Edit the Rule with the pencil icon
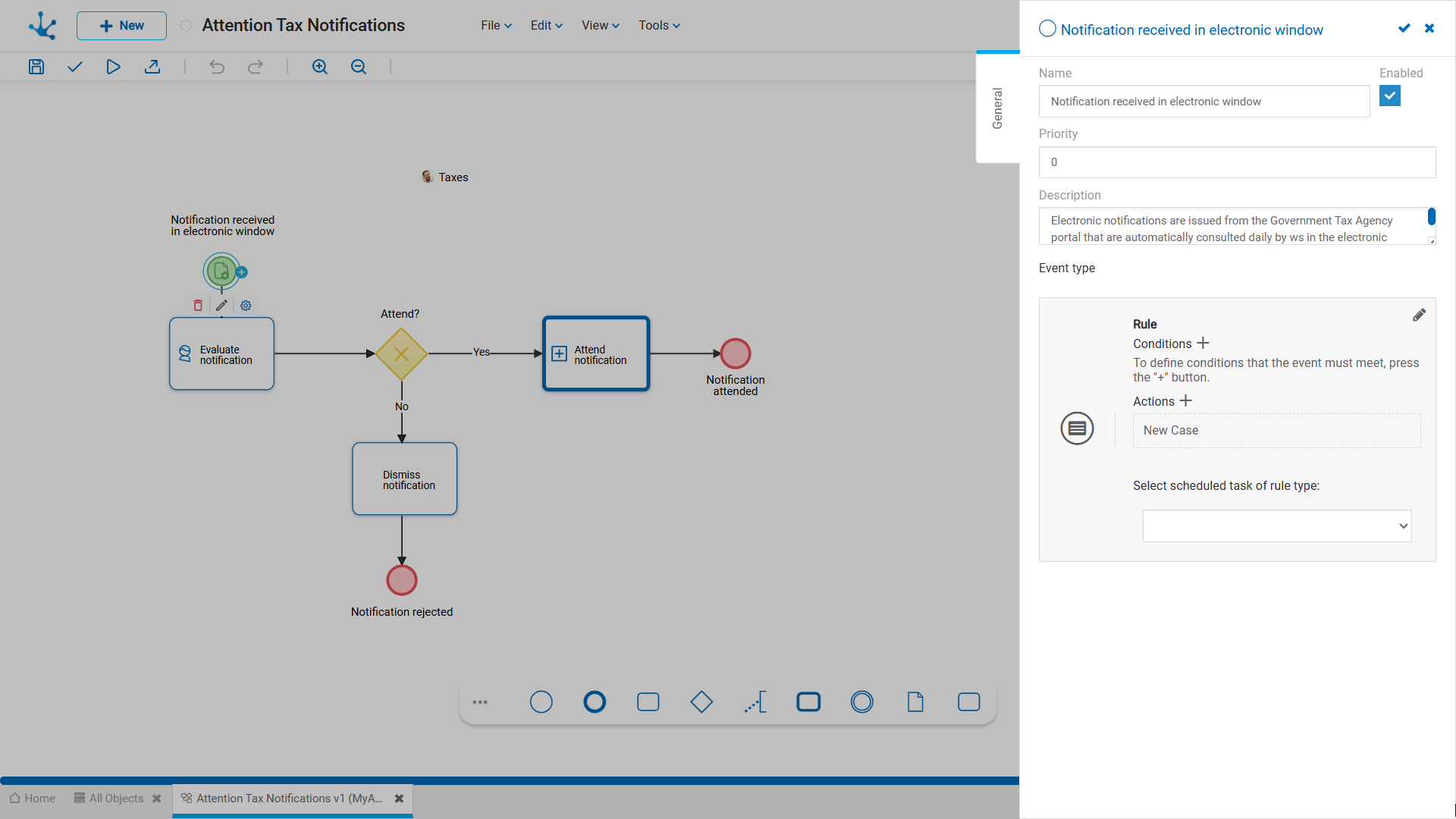The width and height of the screenshot is (1456, 819). click(x=1419, y=315)
